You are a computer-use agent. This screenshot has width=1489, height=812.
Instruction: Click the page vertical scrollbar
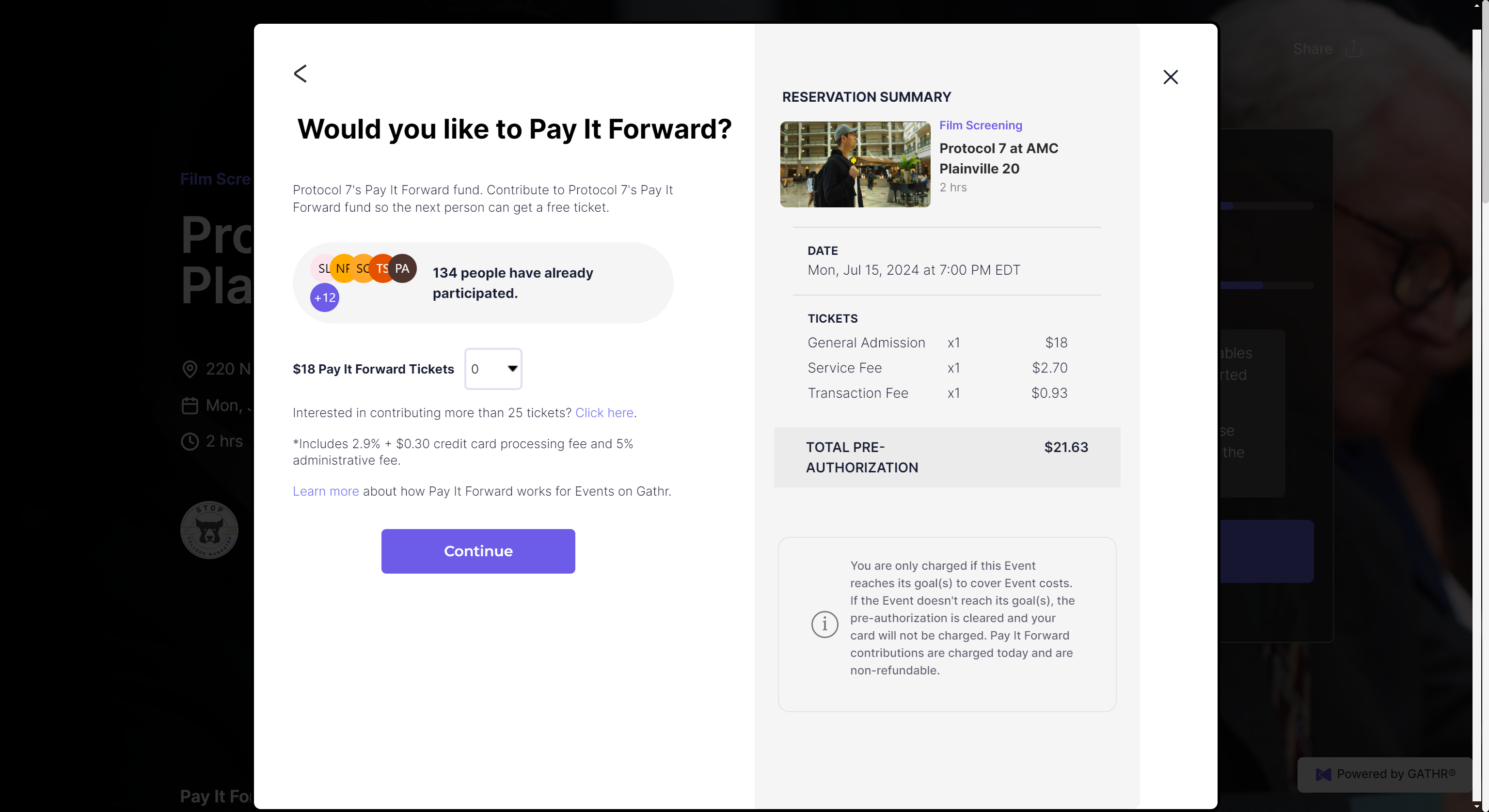point(1484,116)
